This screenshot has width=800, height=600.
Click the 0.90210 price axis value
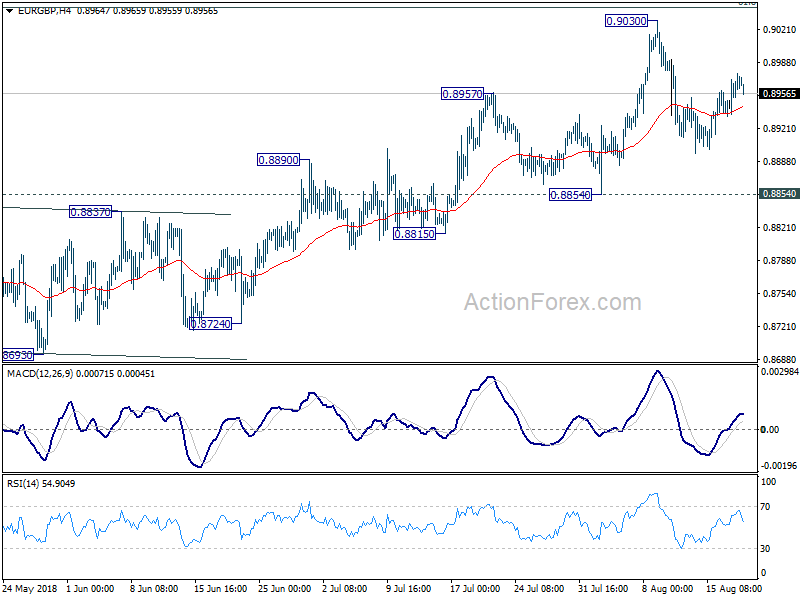780,30
